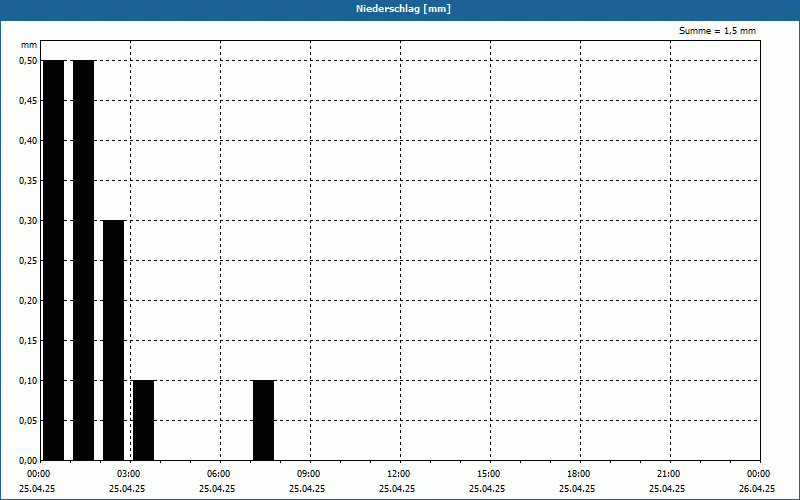Click the 03:00 time label
This screenshot has height=500, width=800.
128,474
